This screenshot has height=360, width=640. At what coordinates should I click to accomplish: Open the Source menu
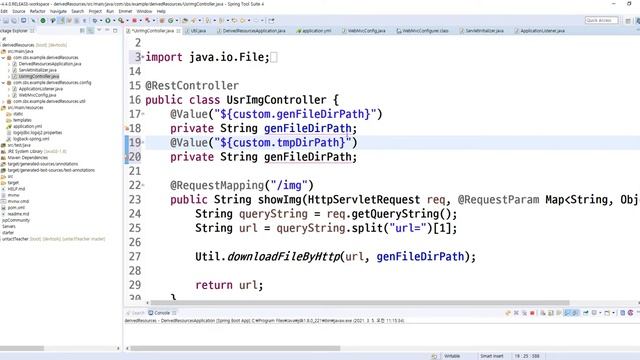tap(18, 11)
